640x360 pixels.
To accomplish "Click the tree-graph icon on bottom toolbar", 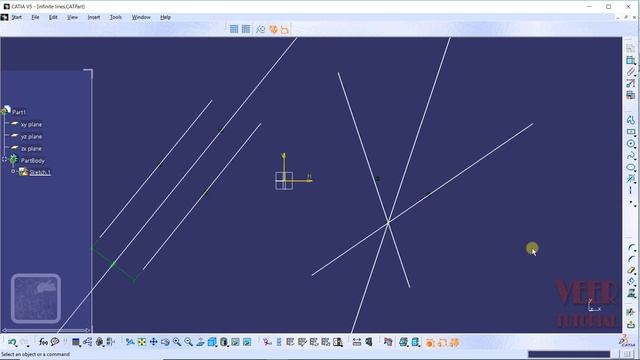I will tap(87, 342).
